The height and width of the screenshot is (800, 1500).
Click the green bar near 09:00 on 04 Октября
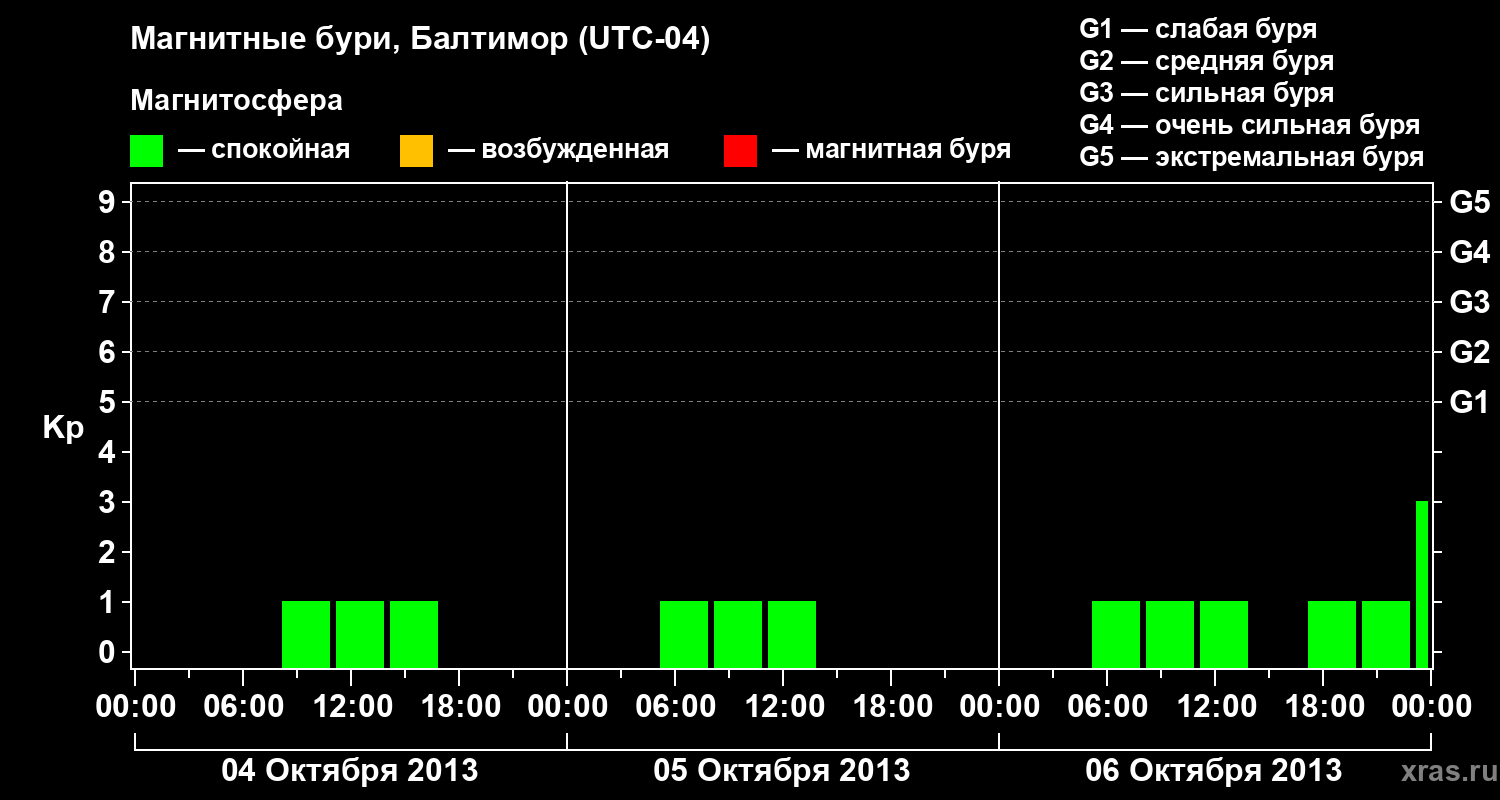click(306, 634)
